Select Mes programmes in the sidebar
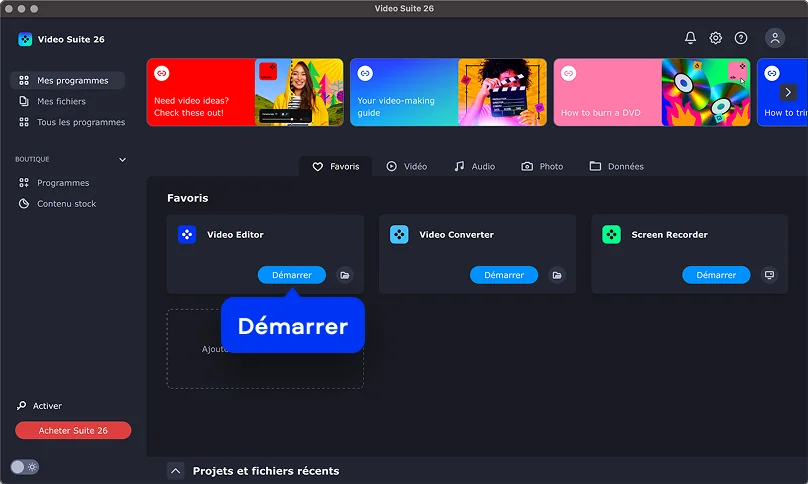Image resolution: width=808 pixels, height=484 pixels. [68, 80]
